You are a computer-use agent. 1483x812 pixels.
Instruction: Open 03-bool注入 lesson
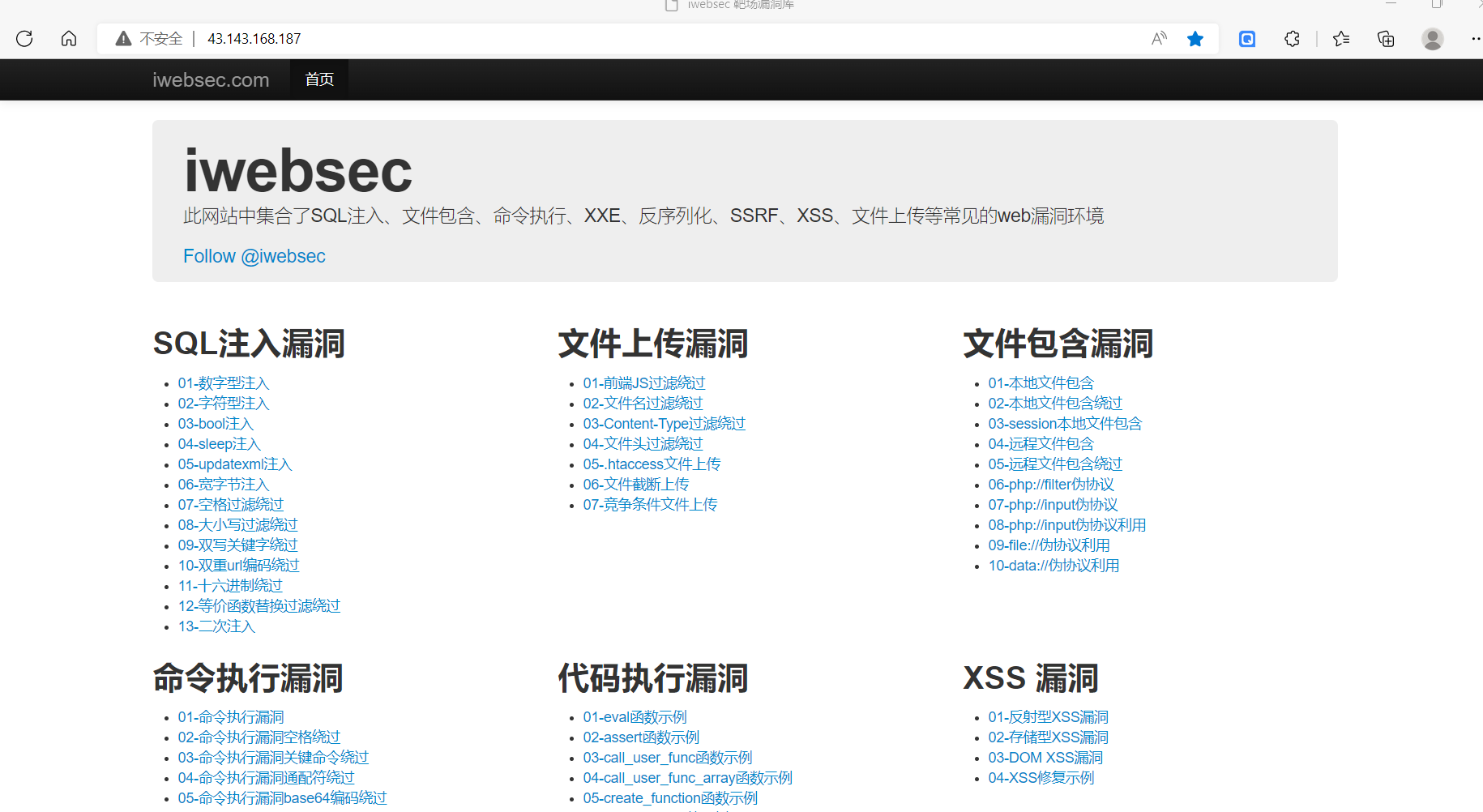pyautogui.click(x=216, y=424)
